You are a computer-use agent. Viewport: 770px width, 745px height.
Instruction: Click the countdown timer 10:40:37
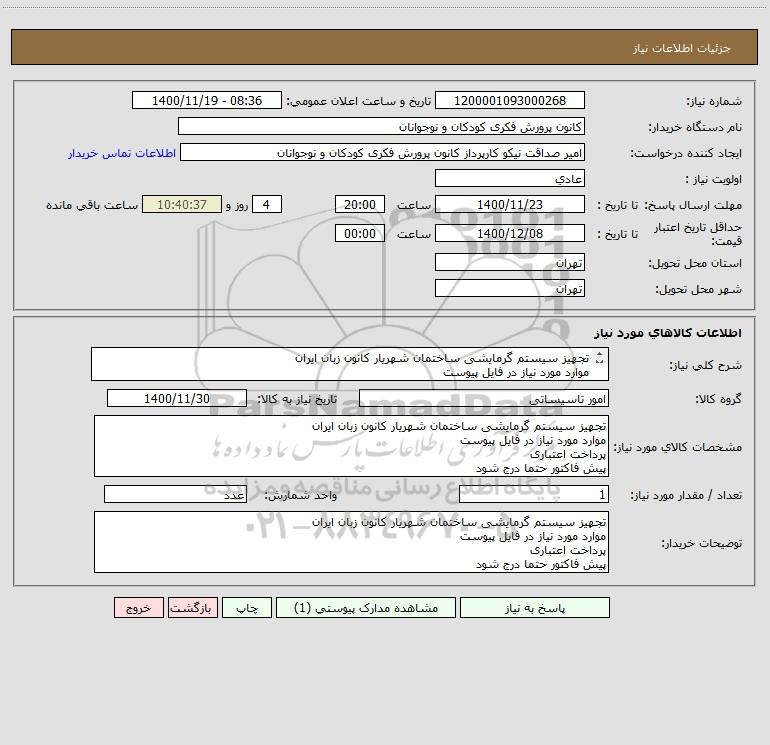point(182,204)
